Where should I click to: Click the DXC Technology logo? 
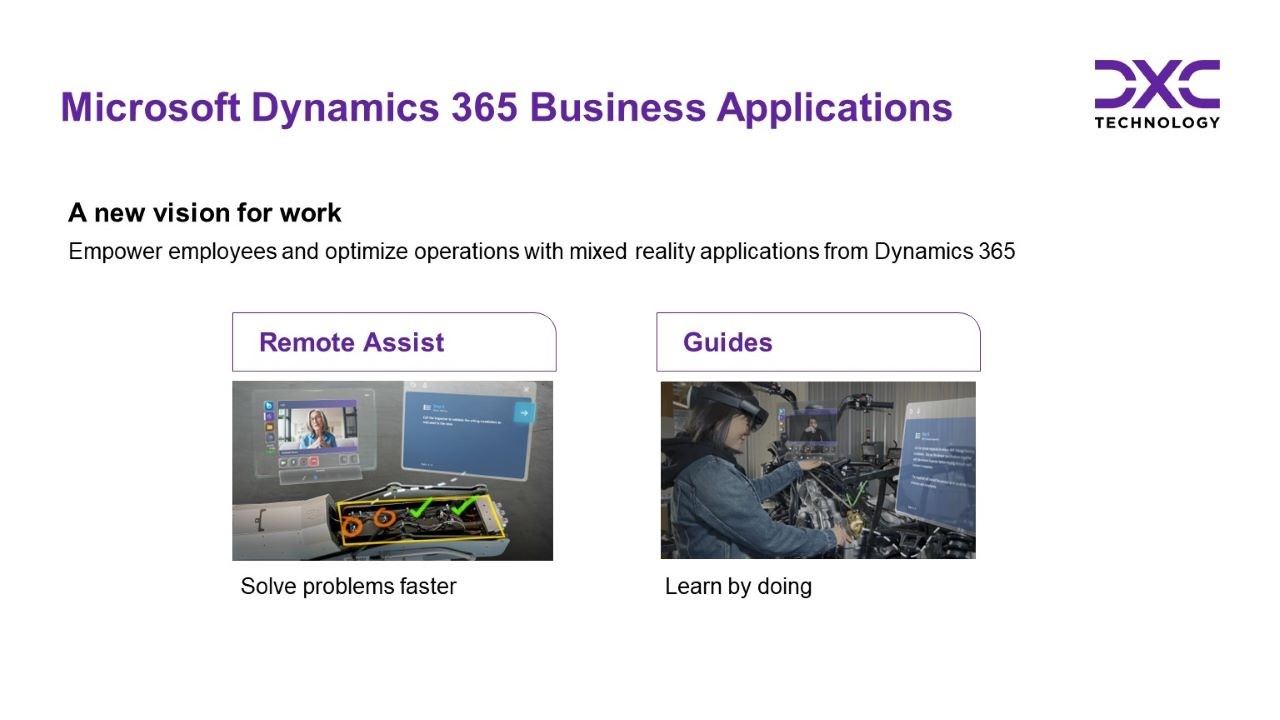[x=1157, y=94]
